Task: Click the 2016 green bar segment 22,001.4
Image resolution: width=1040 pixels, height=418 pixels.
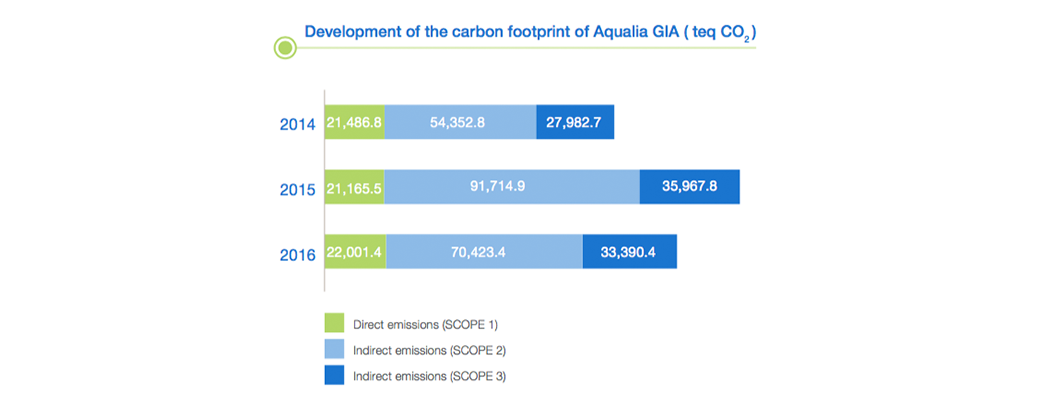Action: pyautogui.click(x=356, y=251)
